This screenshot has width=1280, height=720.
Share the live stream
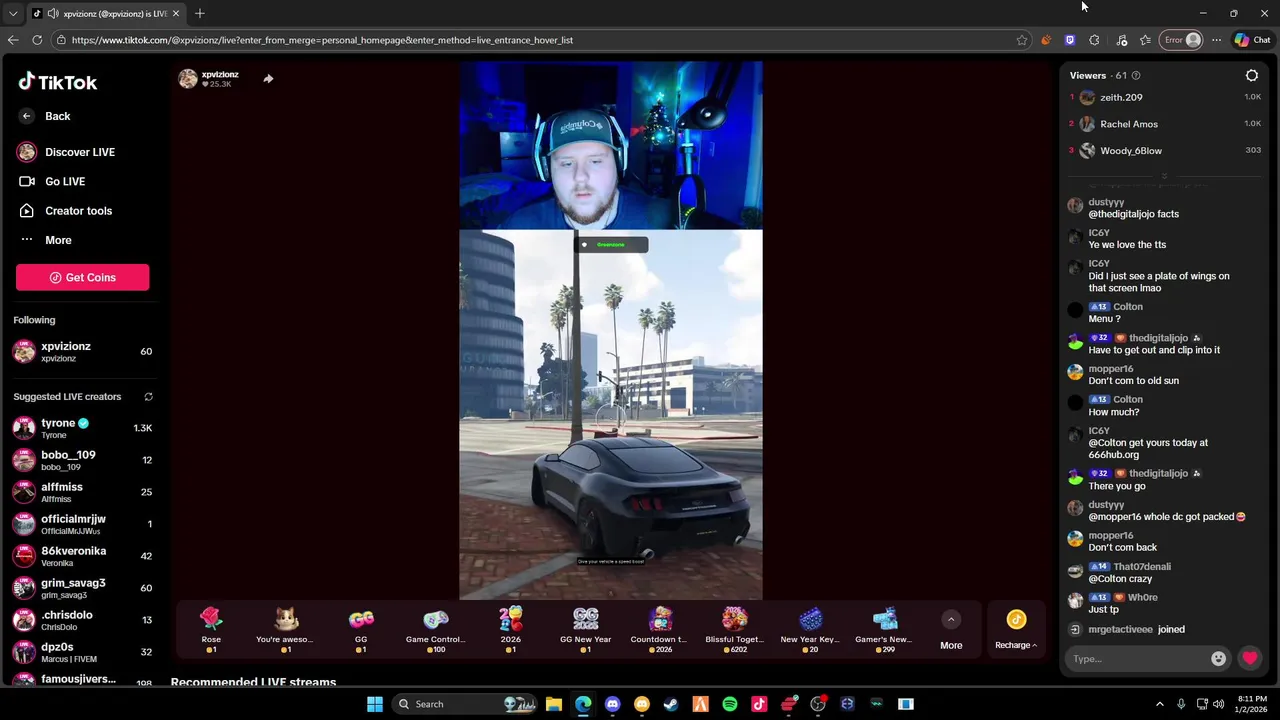[268, 78]
